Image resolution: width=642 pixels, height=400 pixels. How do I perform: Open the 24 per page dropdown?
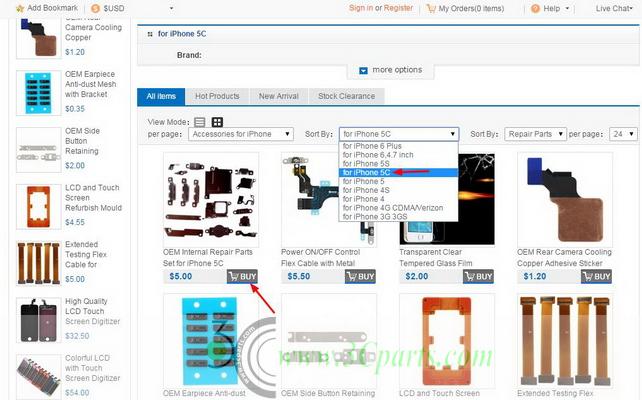(623, 134)
